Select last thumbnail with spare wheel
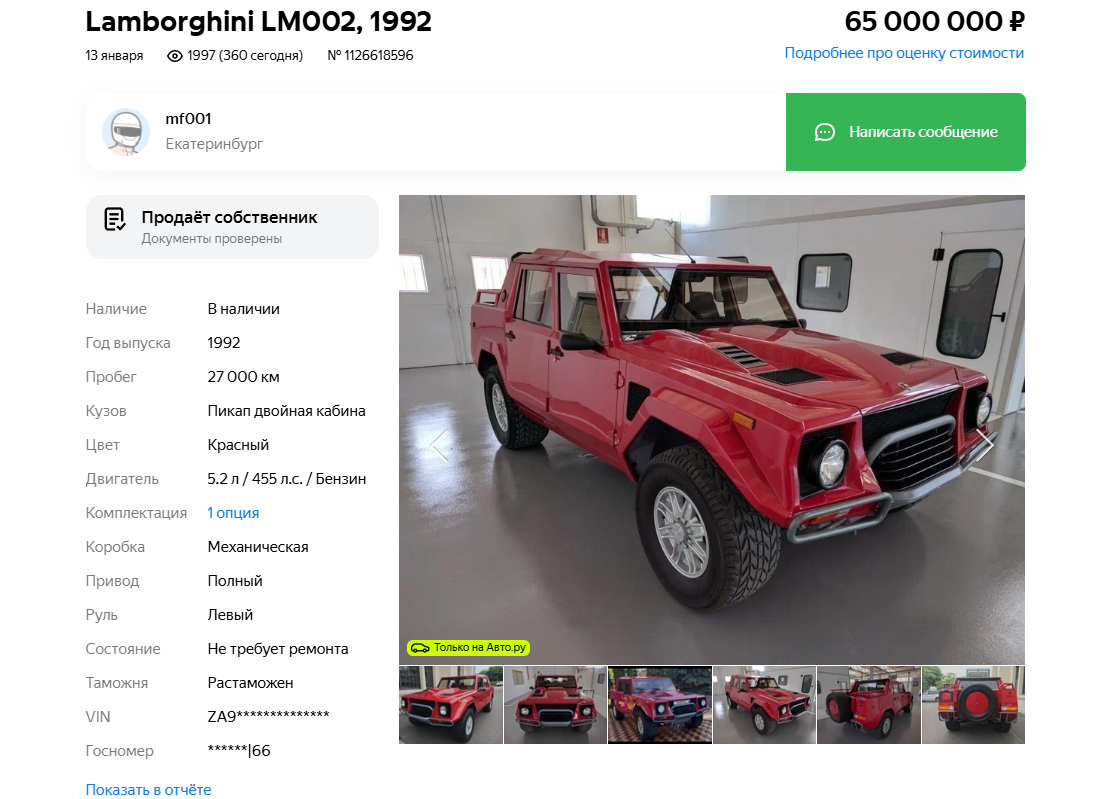1099x799 pixels. (x=973, y=704)
